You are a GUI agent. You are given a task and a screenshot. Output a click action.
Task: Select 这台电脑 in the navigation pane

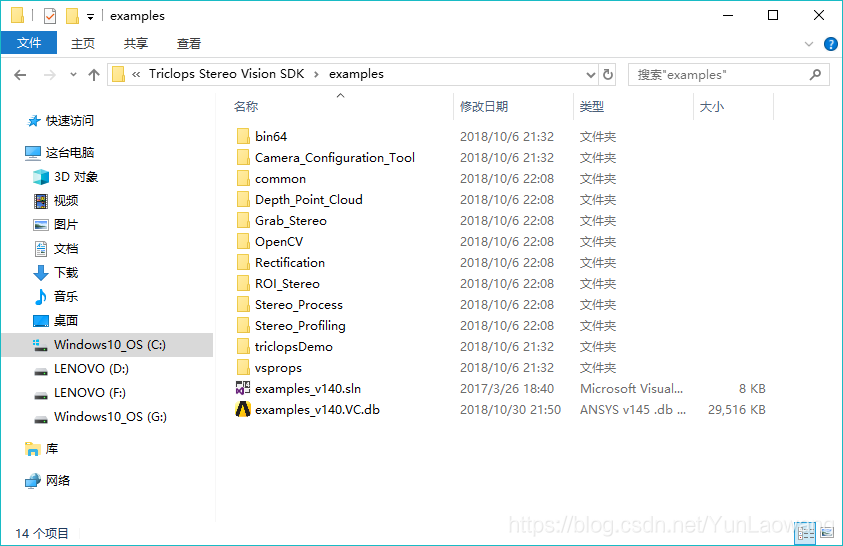(x=69, y=153)
